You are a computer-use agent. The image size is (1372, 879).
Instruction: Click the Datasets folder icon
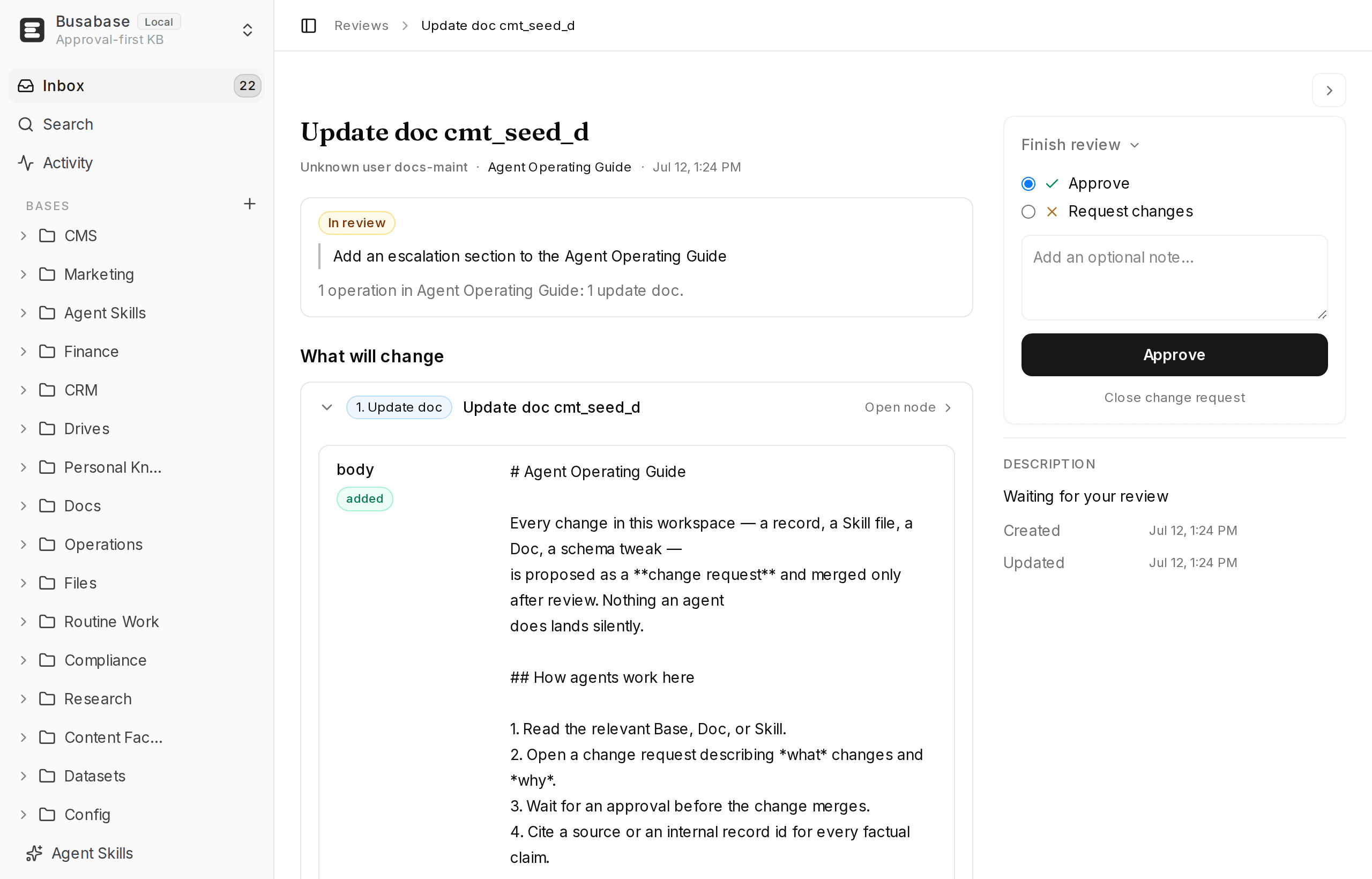pos(47,776)
